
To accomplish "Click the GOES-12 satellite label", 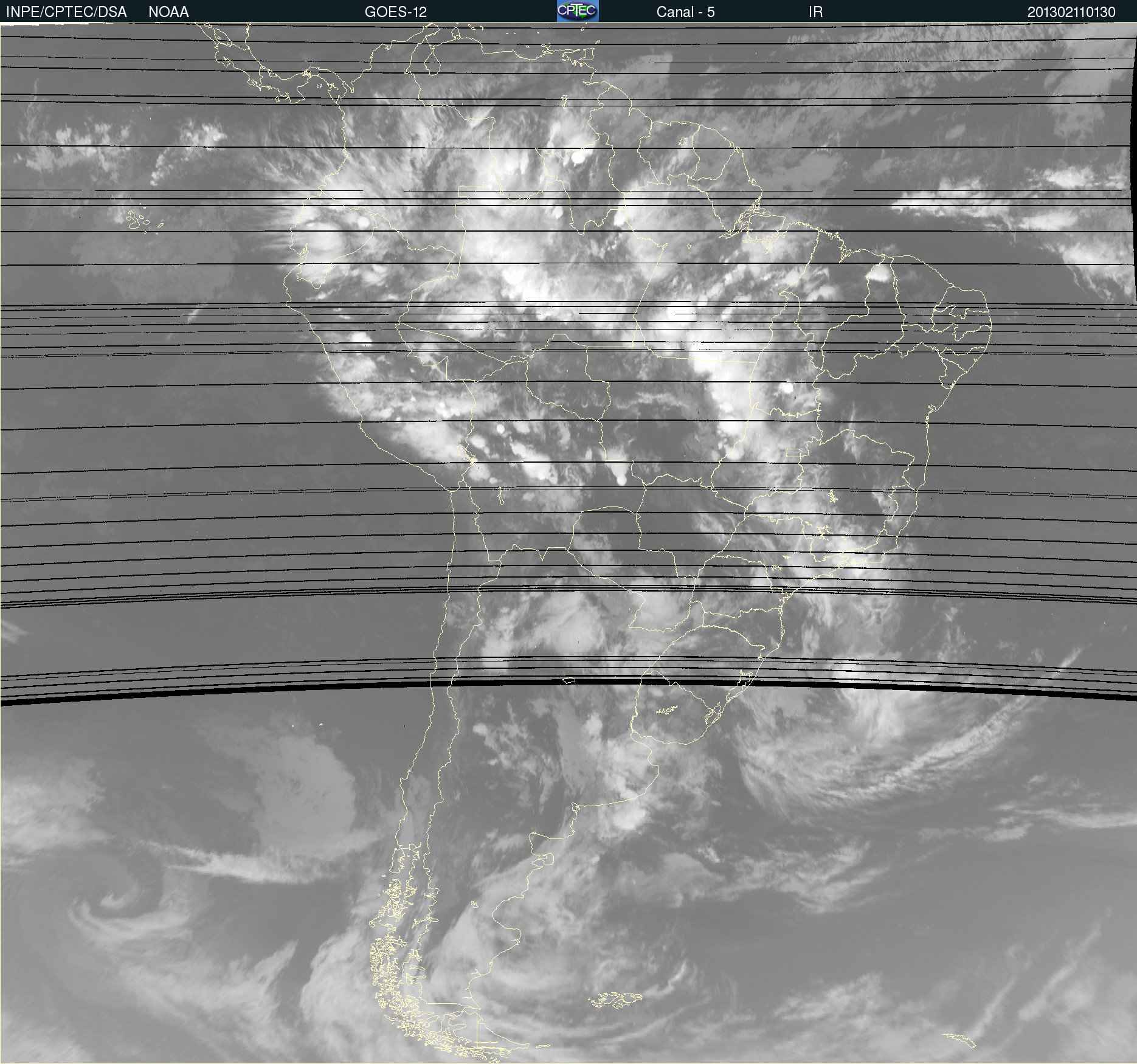I will tap(396, 12).
